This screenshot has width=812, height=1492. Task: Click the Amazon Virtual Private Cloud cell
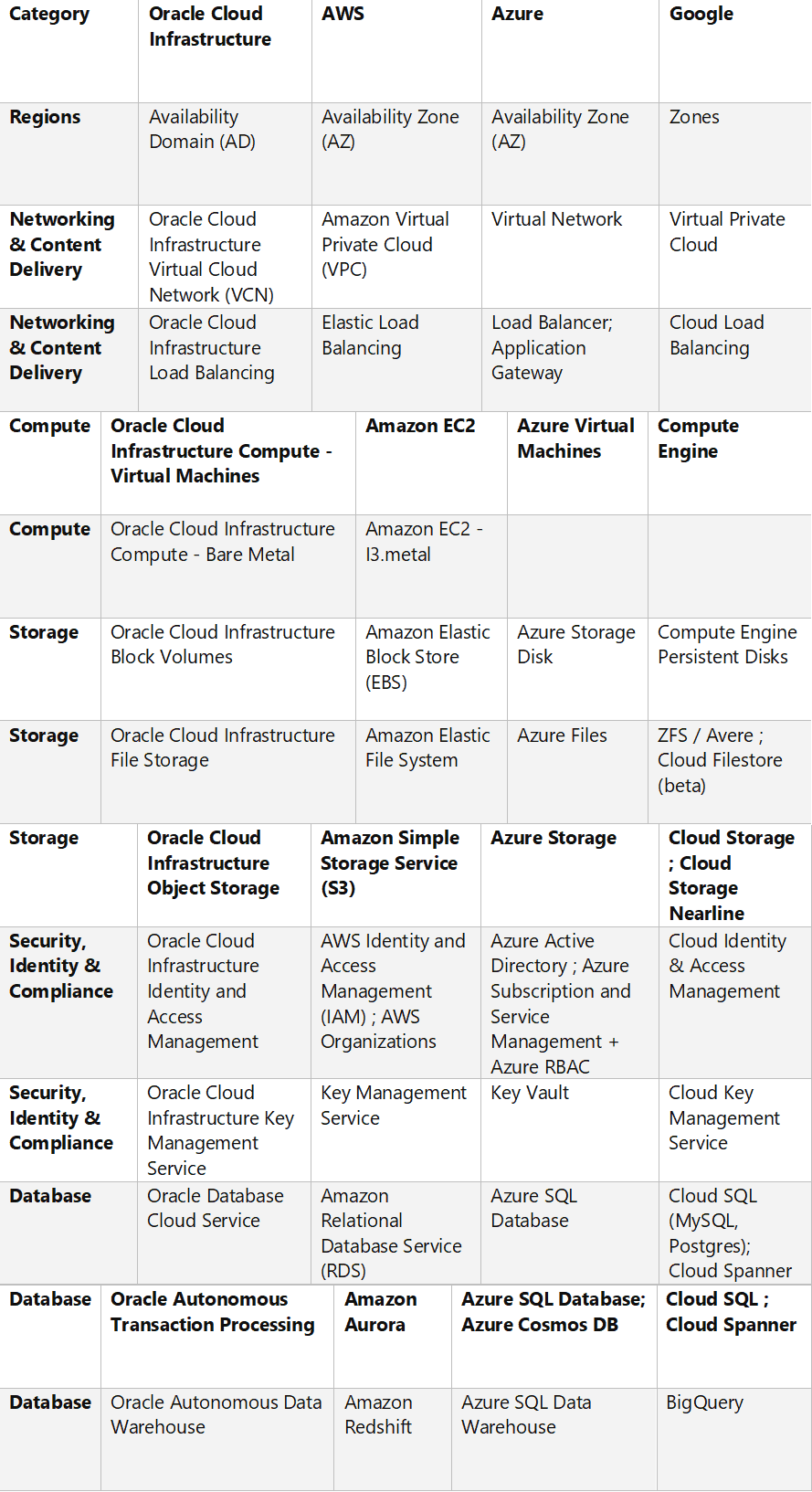coord(385,244)
